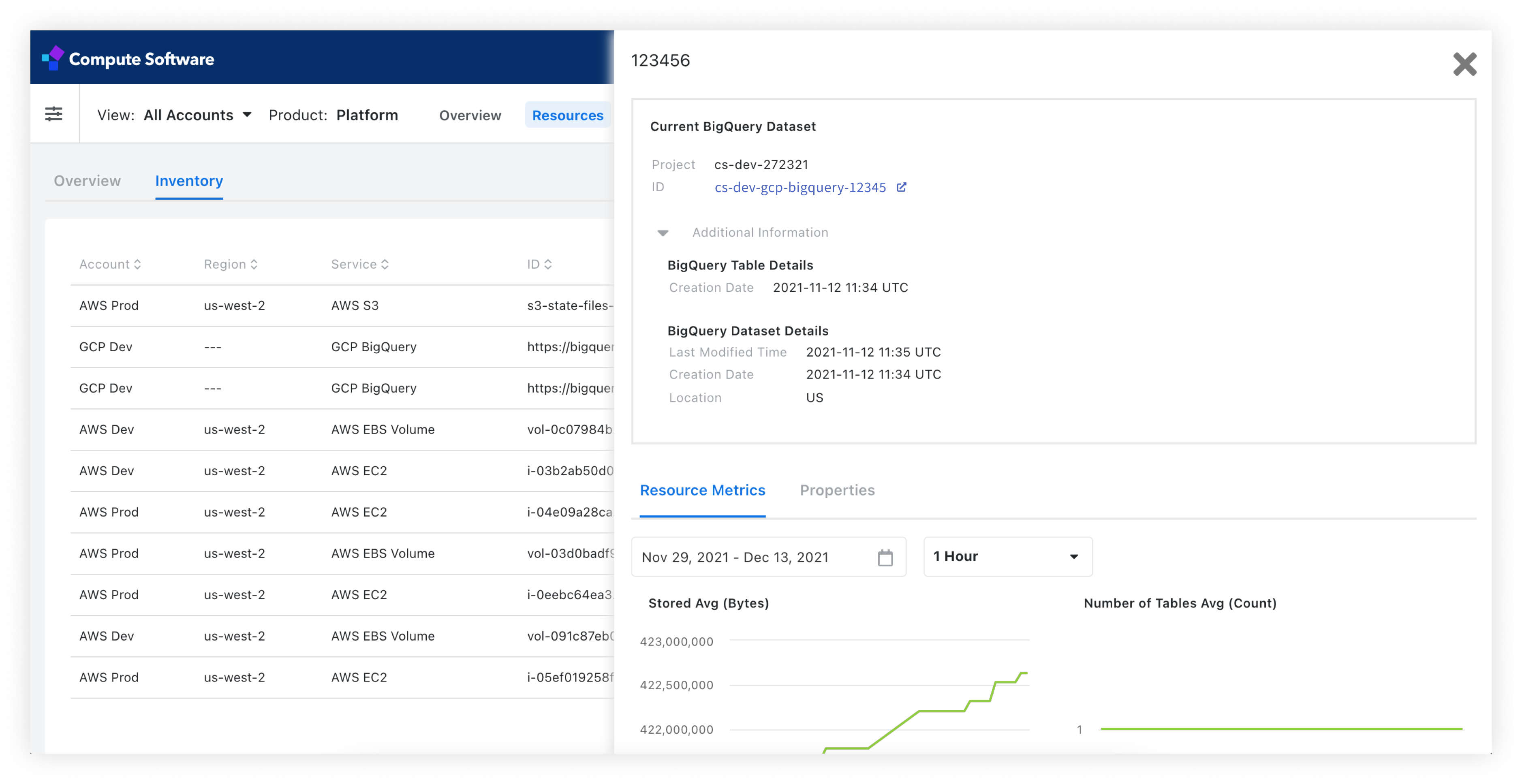Click the Compute Software logo

point(128,58)
